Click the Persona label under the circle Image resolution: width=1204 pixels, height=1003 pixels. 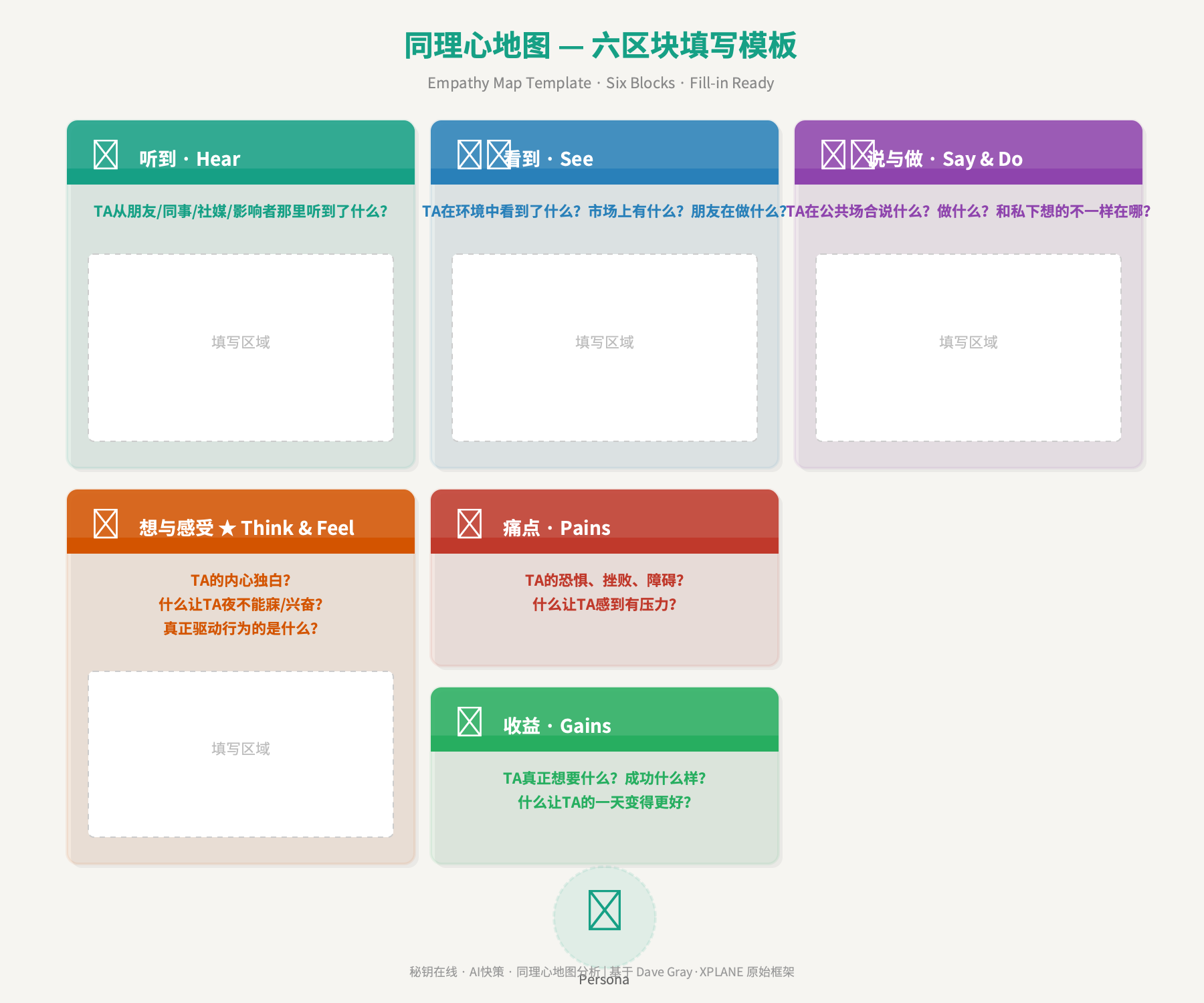(604, 980)
